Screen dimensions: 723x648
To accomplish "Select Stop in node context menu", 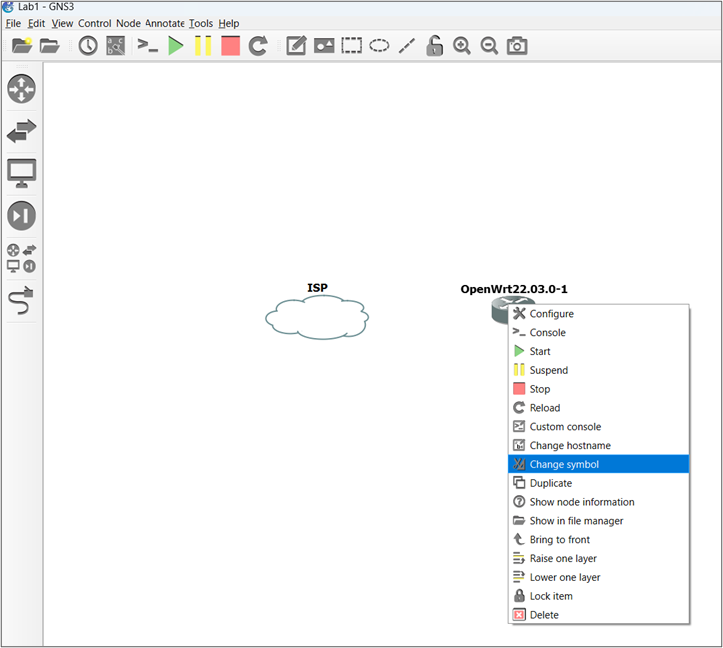I will (x=599, y=389).
